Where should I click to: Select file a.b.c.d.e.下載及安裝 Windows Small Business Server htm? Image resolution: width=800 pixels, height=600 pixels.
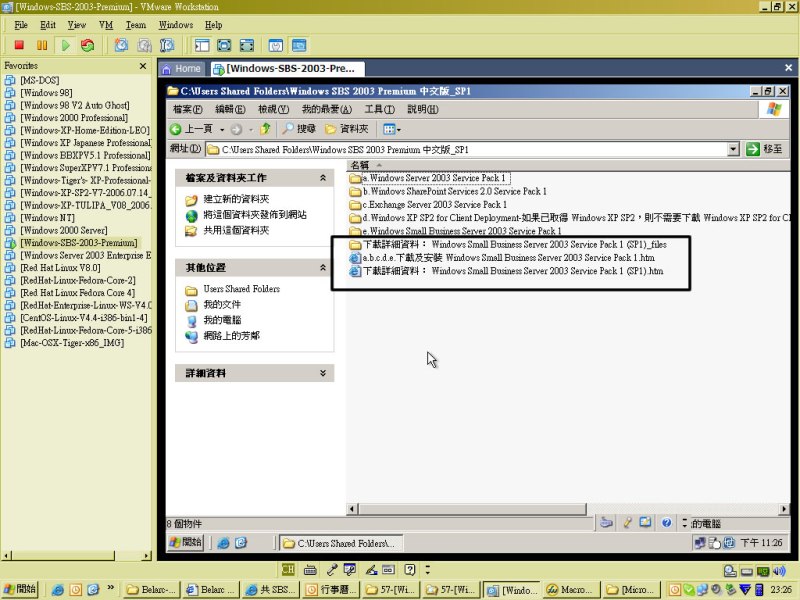tap(502, 258)
